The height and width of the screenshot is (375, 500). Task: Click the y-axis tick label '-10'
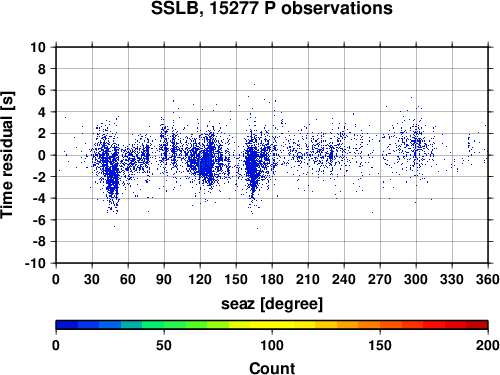35,263
